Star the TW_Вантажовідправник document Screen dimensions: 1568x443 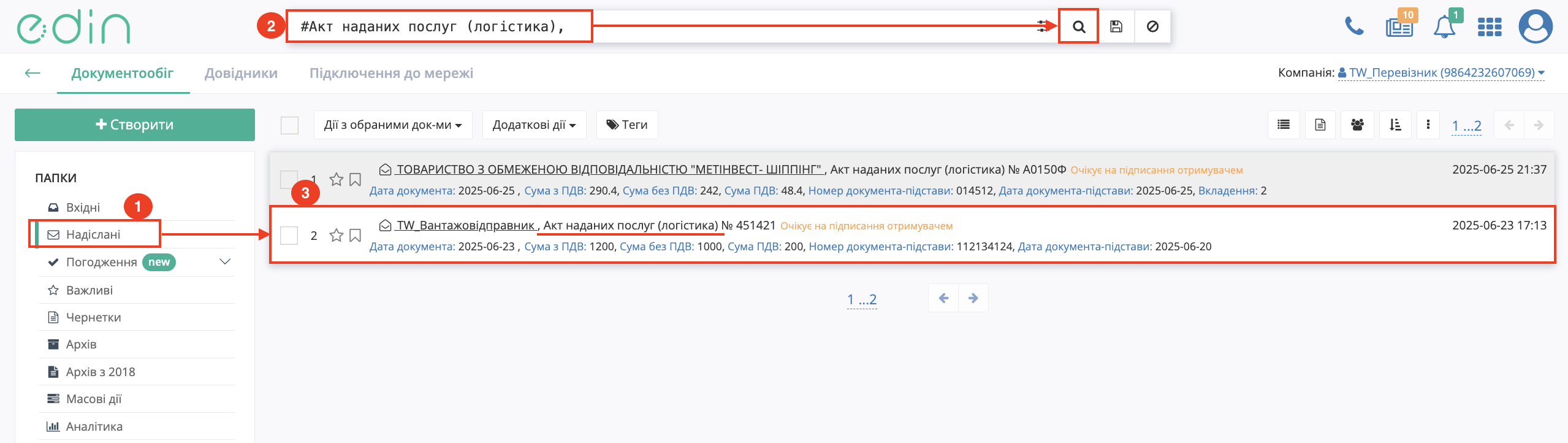[x=336, y=236]
